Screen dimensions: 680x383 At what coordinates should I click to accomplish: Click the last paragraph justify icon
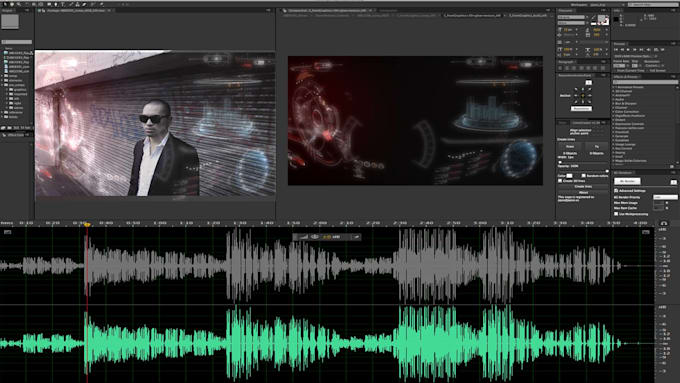(602, 68)
